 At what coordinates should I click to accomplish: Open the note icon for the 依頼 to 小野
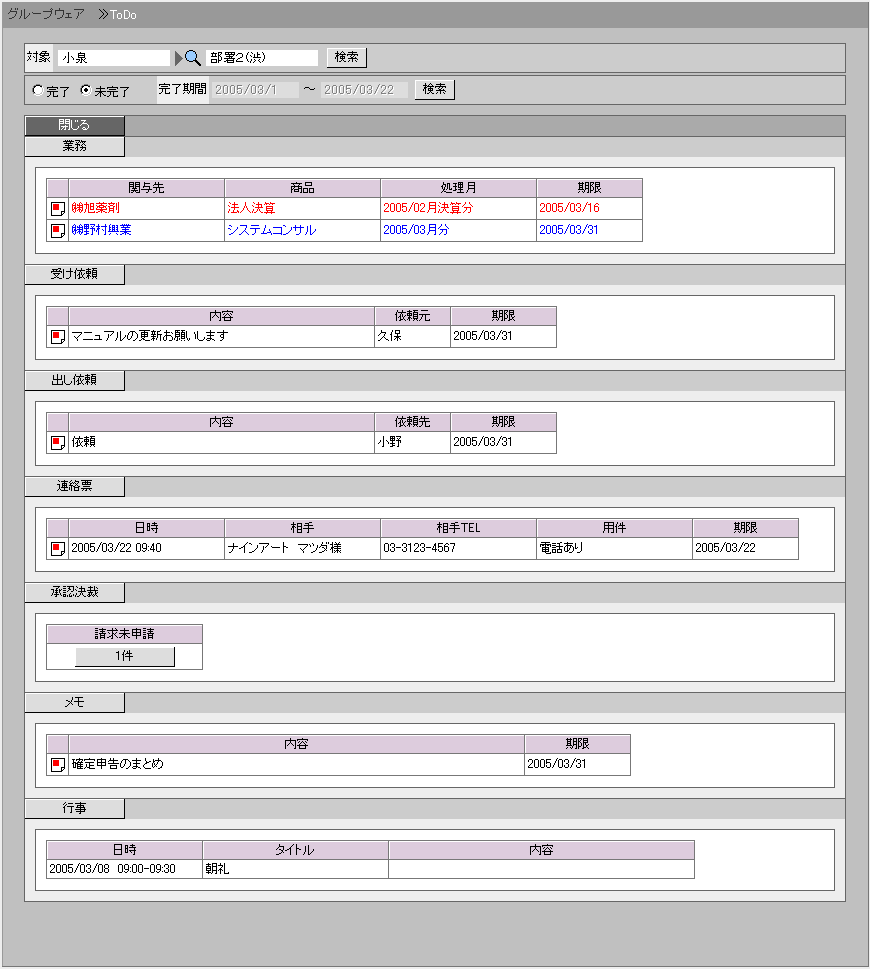pyautogui.click(x=57, y=442)
